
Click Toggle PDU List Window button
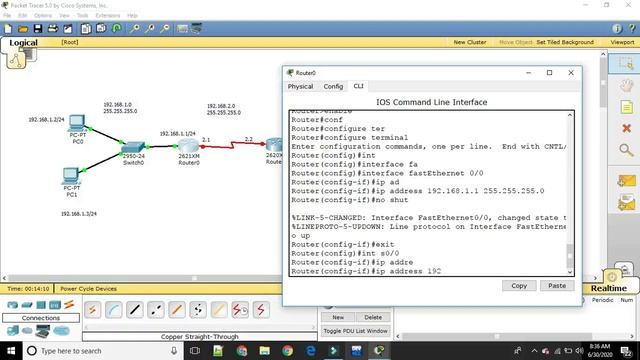click(356, 331)
